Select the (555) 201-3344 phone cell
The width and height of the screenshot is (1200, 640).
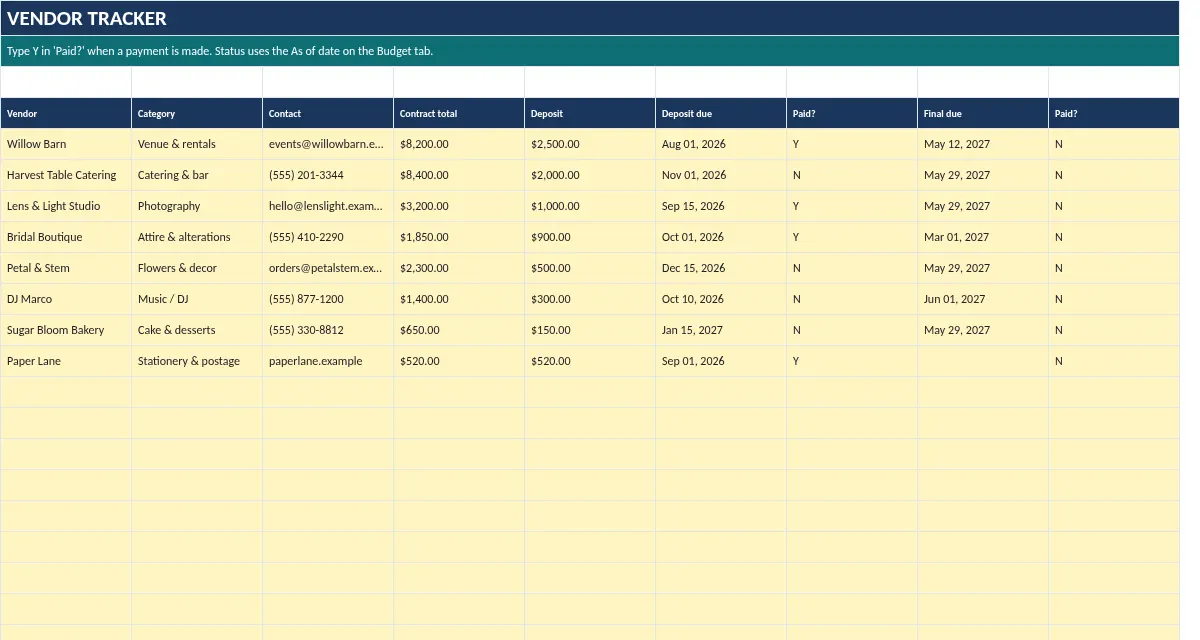point(328,175)
